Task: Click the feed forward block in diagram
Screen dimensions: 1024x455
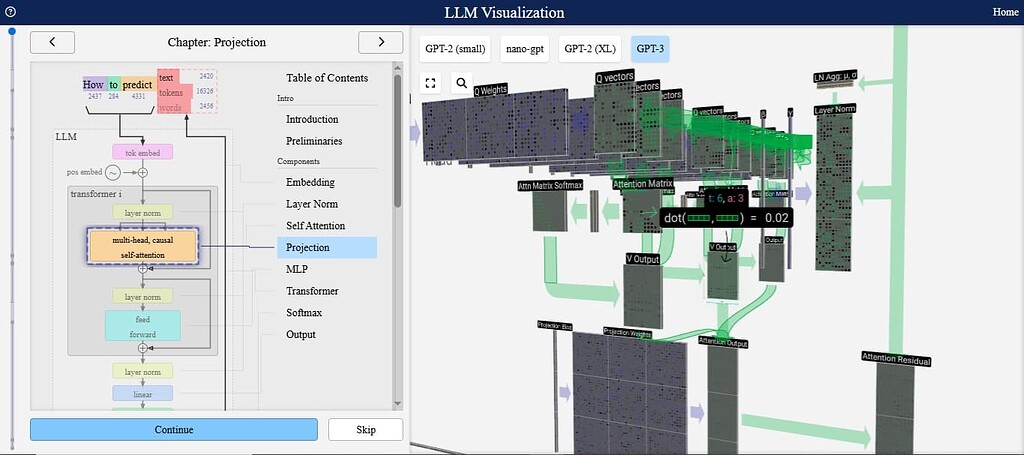Action: [x=142, y=326]
